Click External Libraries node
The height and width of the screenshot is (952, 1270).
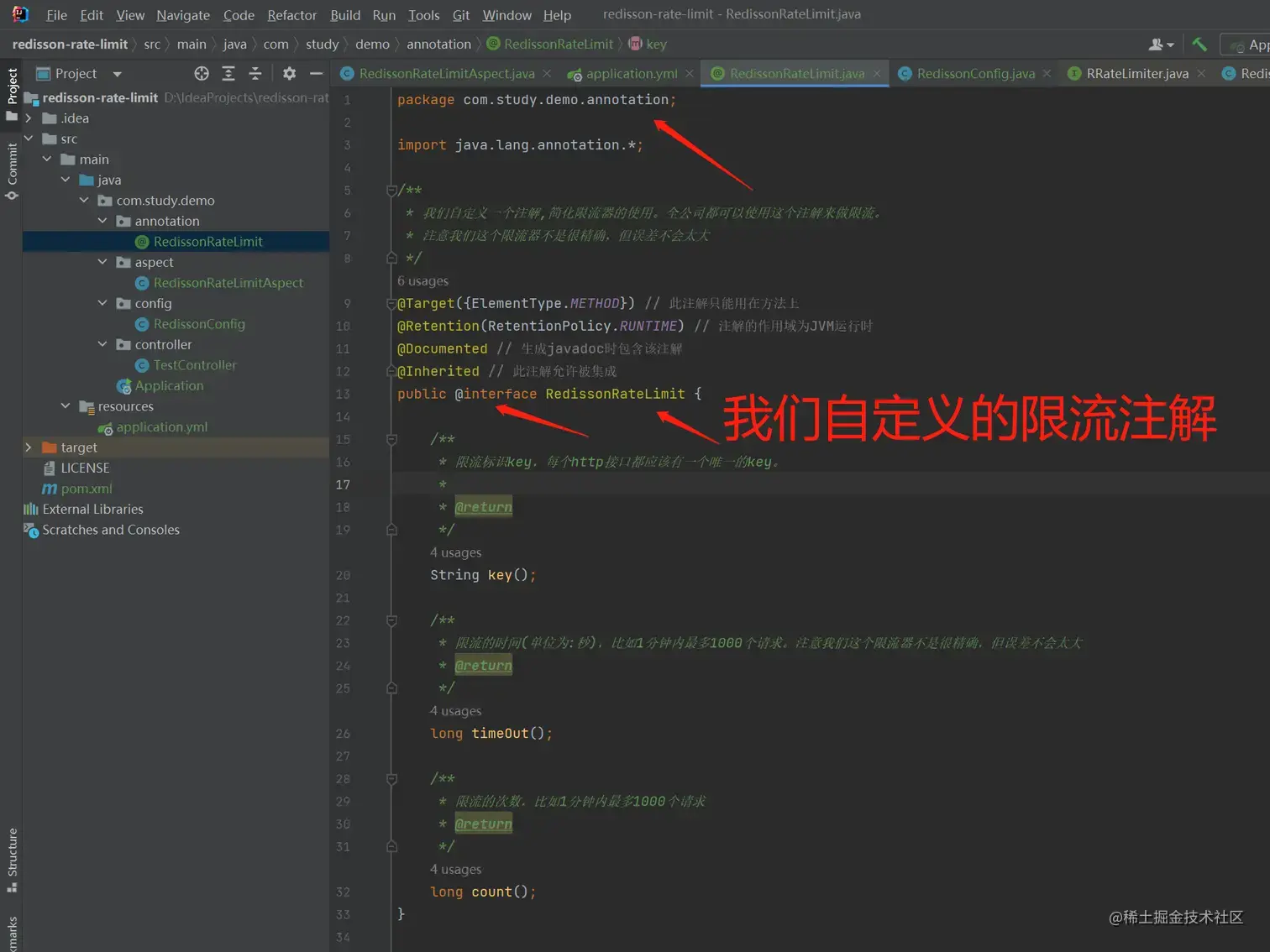coord(92,510)
